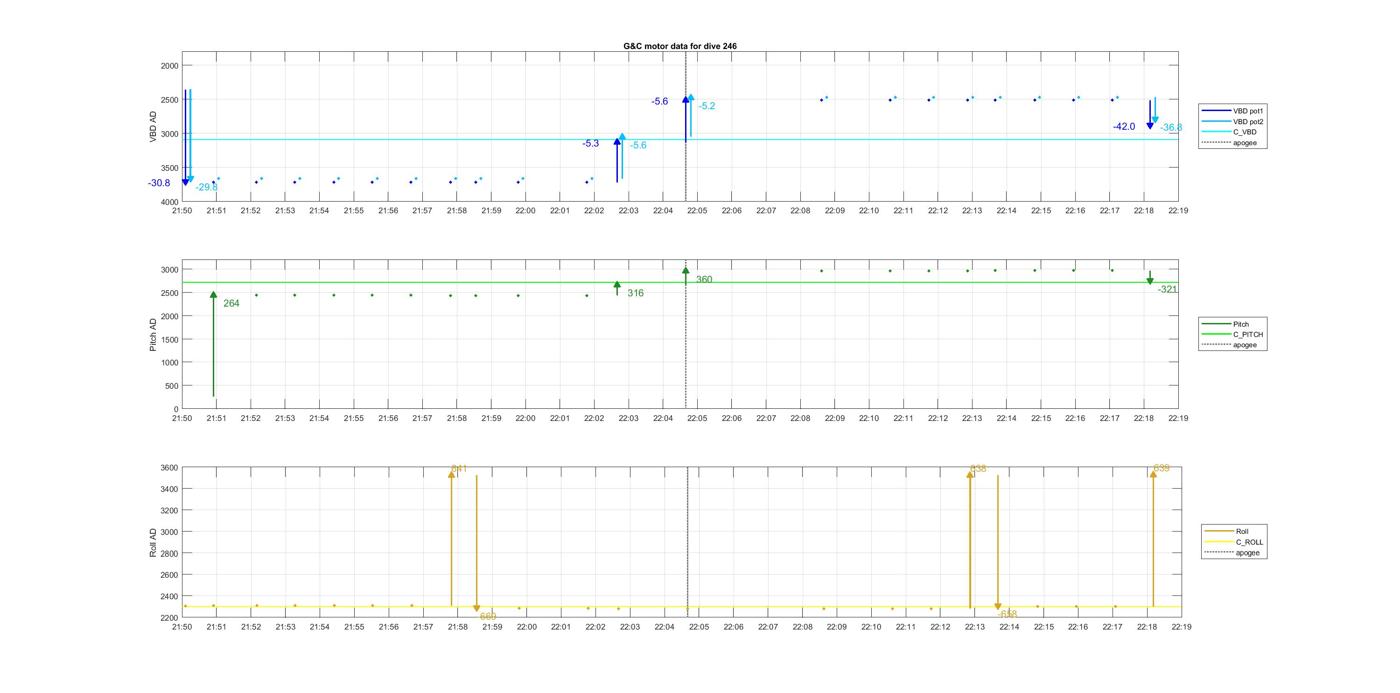Screen dimensions: 1400x693
Task: Click the '641' roll annotation
Action: point(459,469)
